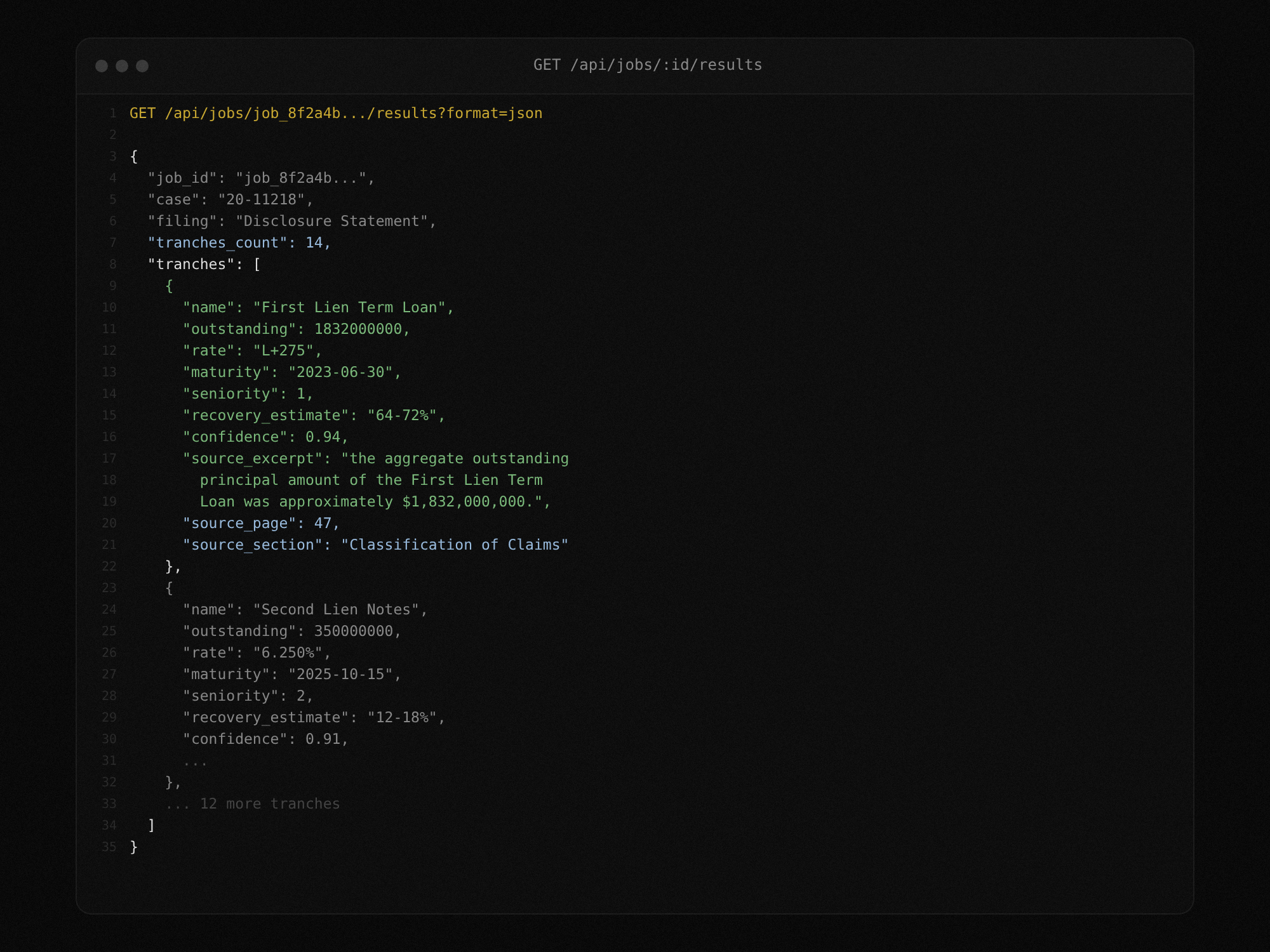Click the "maturity": "2023-06-30" line

(x=292, y=372)
